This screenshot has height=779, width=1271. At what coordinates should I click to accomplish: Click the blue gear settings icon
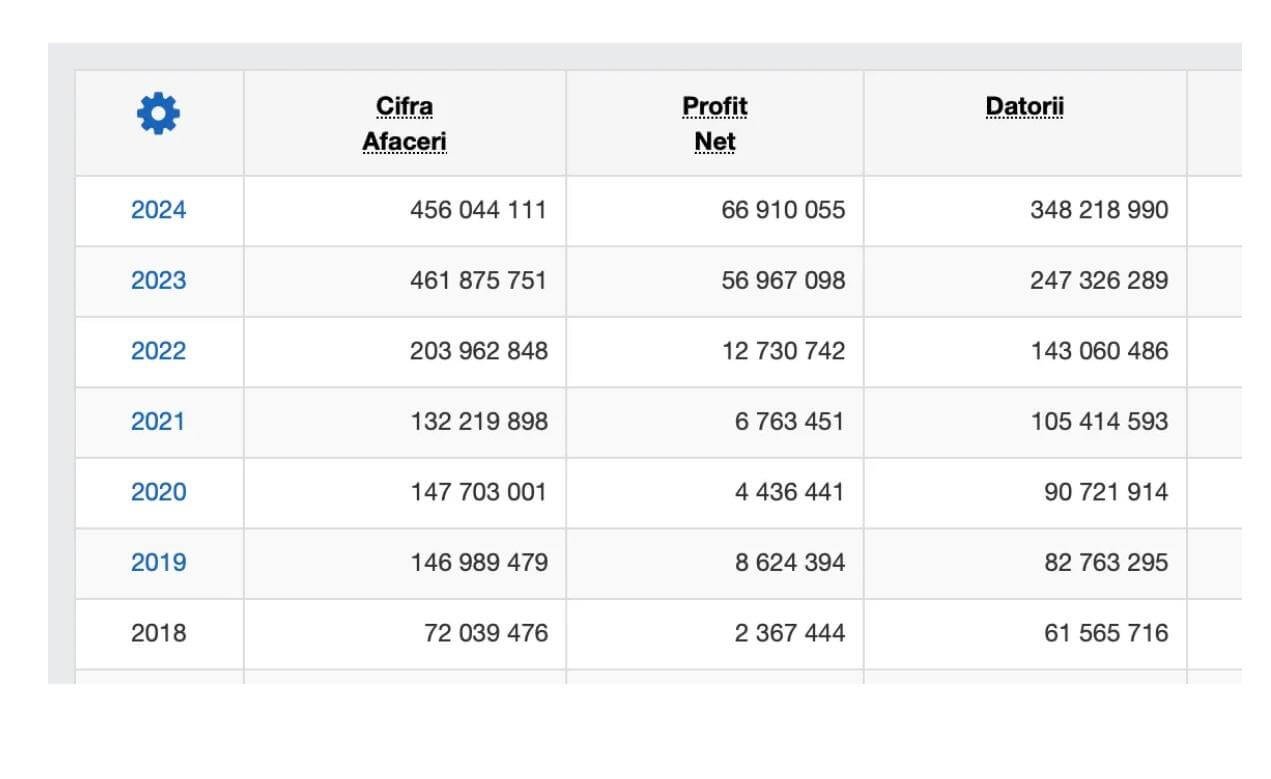click(x=158, y=113)
